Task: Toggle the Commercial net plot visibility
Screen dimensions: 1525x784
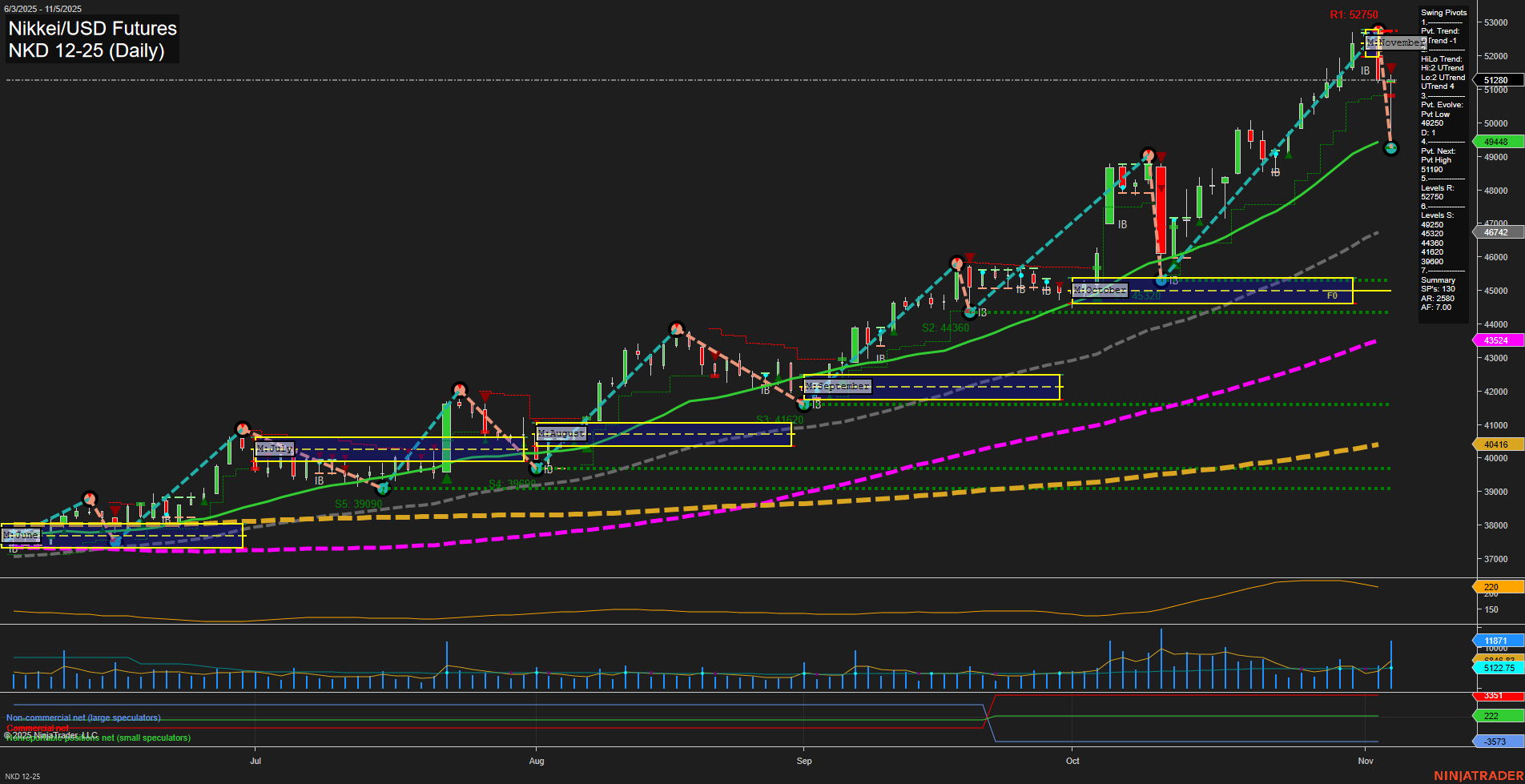Action: [x=37, y=729]
